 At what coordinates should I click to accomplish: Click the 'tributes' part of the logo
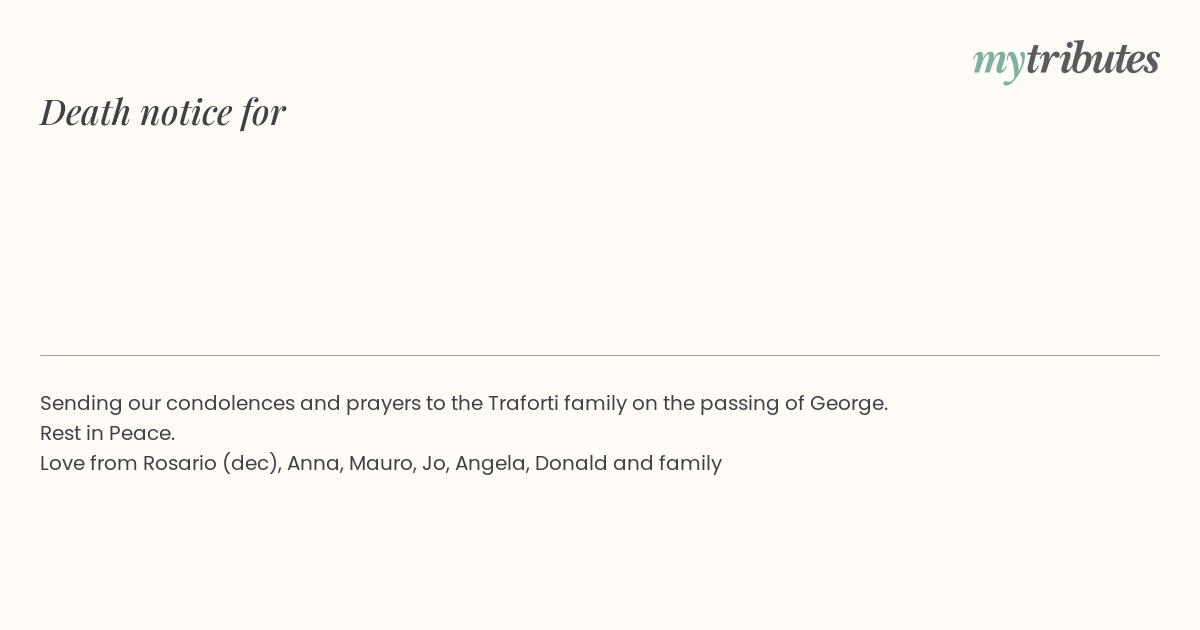click(x=1092, y=58)
